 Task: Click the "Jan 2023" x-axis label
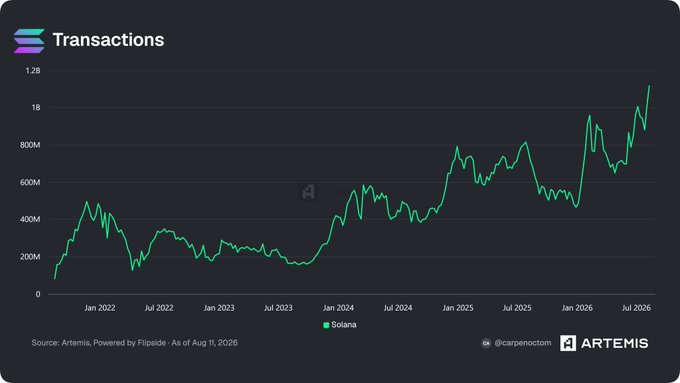coord(219,308)
